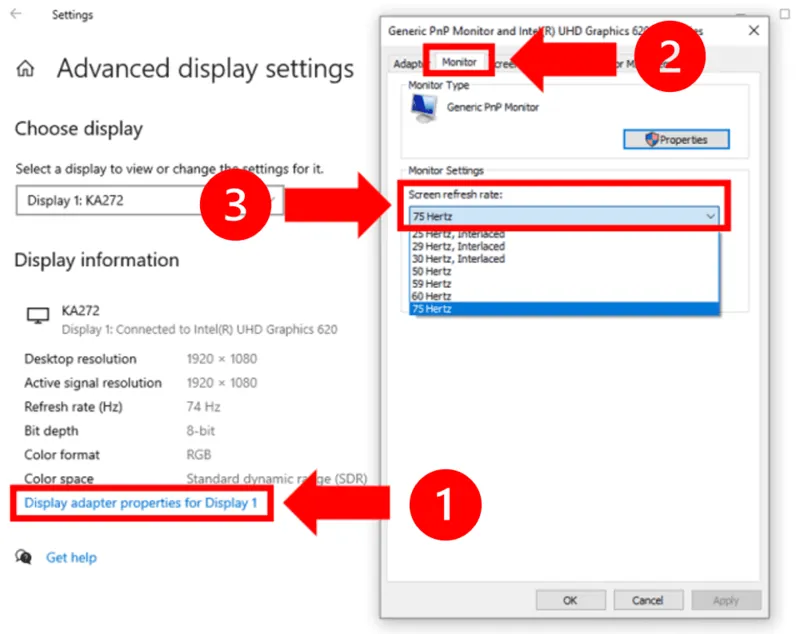The width and height of the screenshot is (800, 634).
Task: Choose 59 Hertz refresh rate option
Action: 431,284
